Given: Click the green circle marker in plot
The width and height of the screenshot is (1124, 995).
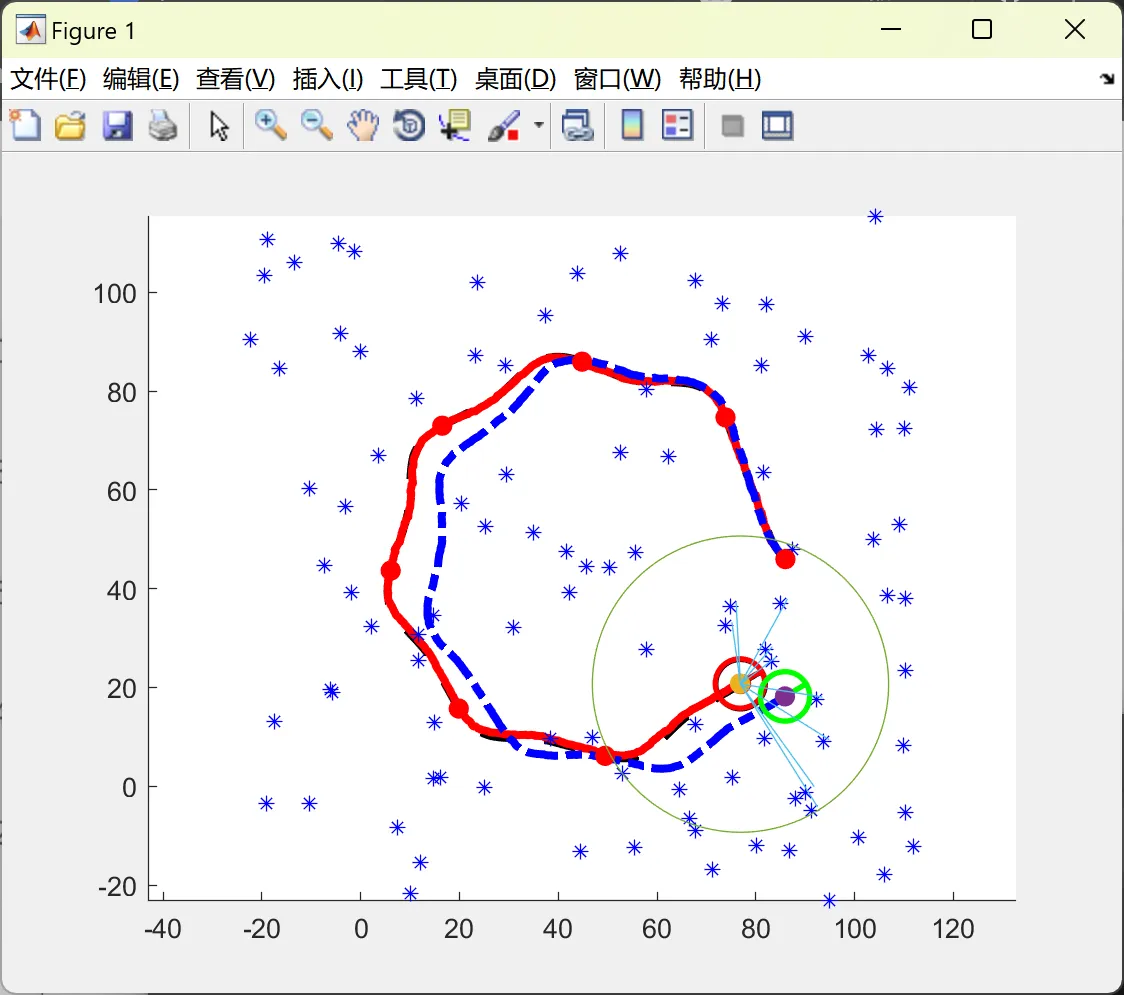Looking at the screenshot, I should click(x=784, y=696).
